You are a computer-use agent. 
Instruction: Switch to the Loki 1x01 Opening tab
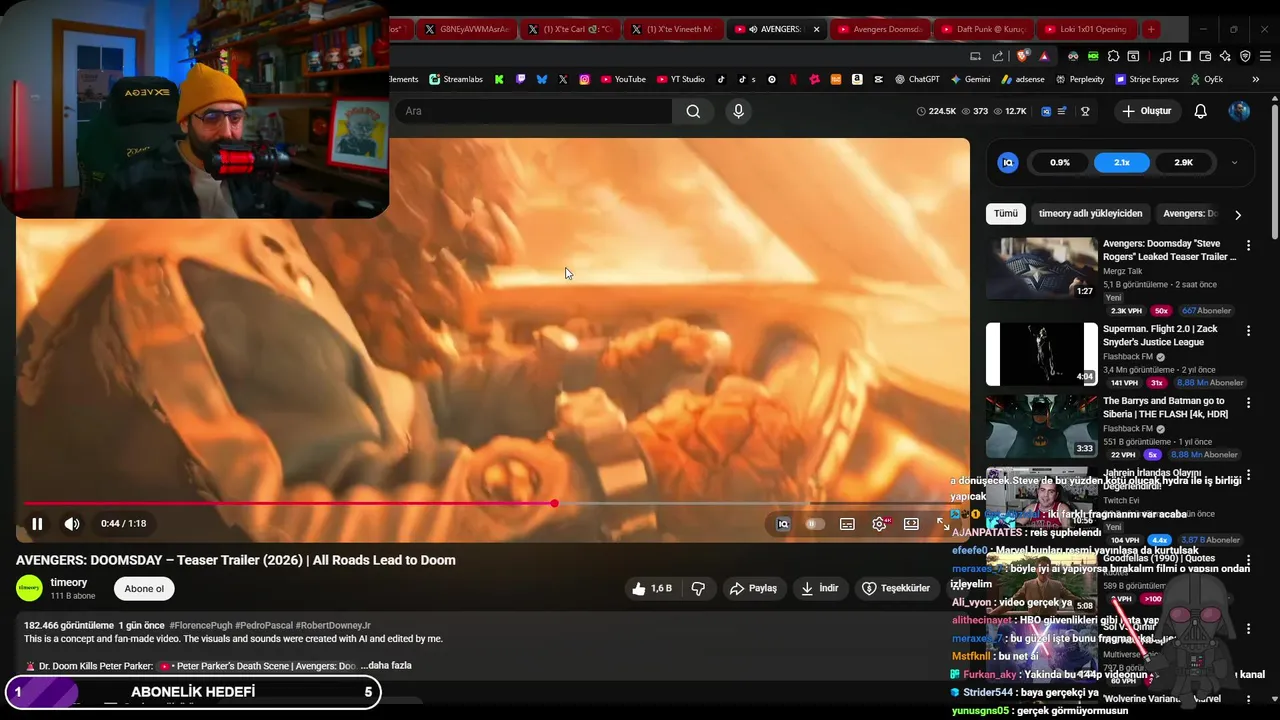tap(1085, 29)
